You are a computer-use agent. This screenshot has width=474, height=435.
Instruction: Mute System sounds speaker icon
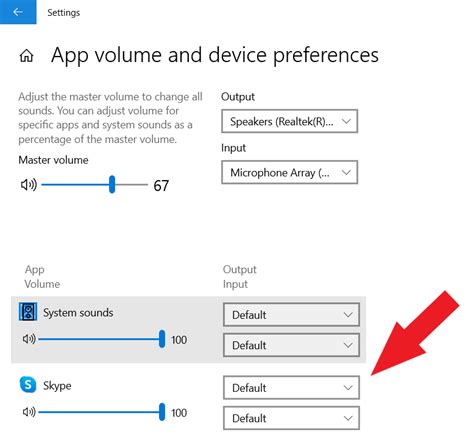coord(29,339)
